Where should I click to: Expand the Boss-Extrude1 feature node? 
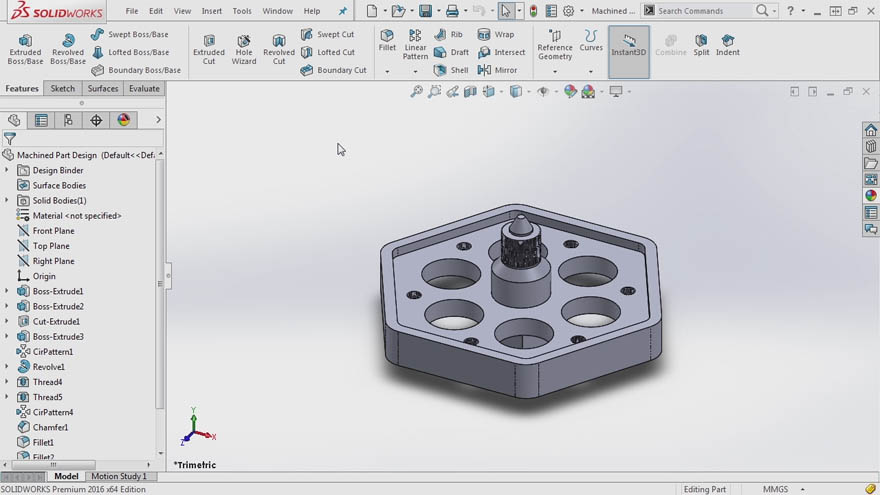pyautogui.click(x=7, y=291)
